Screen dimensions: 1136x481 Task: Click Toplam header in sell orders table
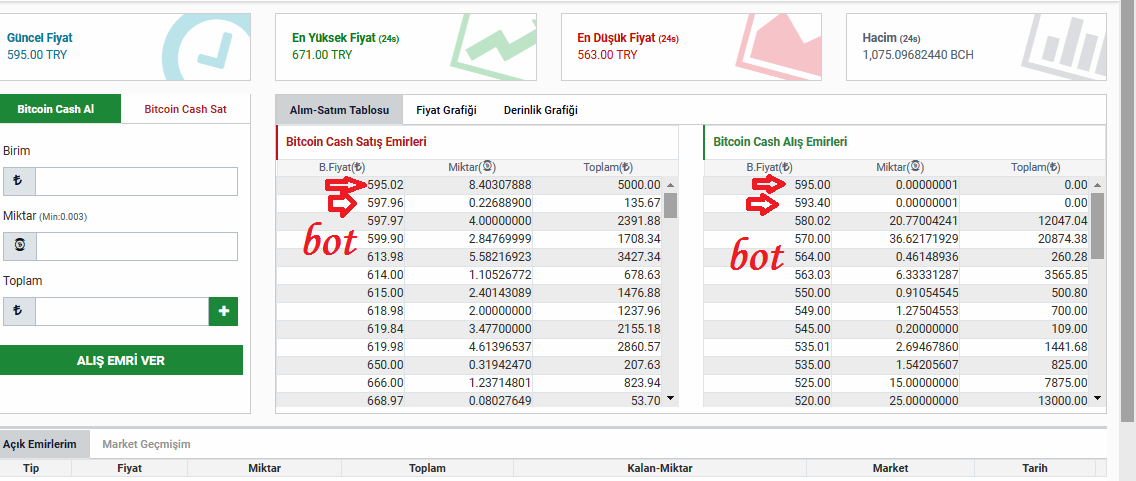click(608, 167)
